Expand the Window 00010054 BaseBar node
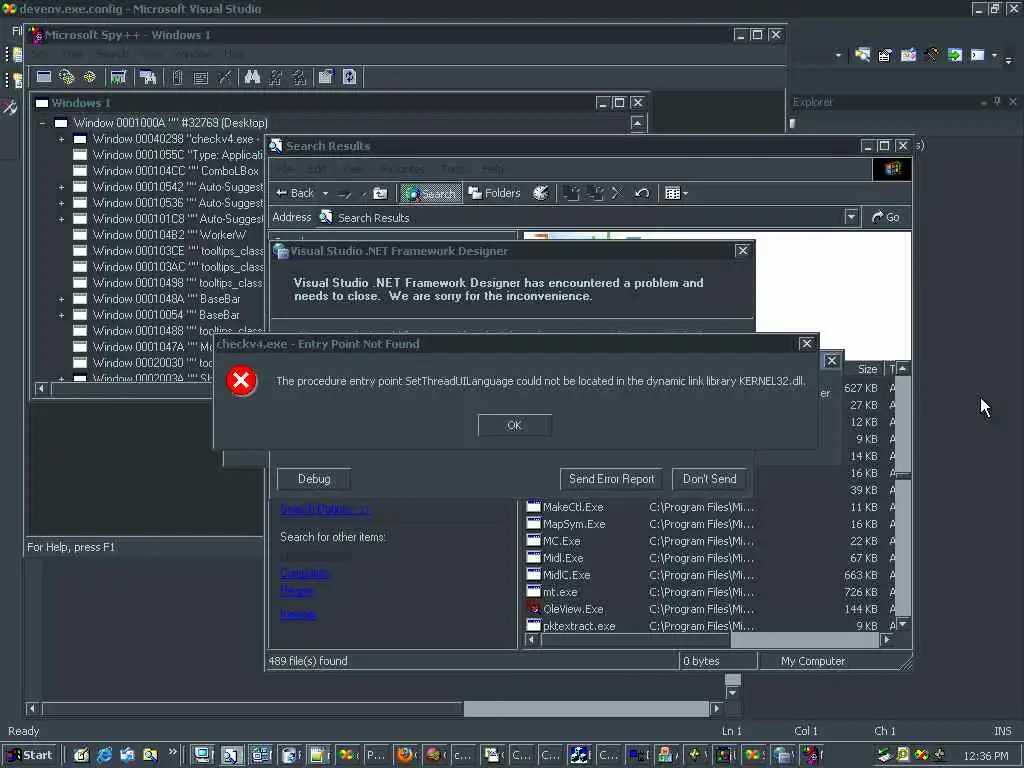Viewport: 1024px width, 768px height. click(x=61, y=315)
